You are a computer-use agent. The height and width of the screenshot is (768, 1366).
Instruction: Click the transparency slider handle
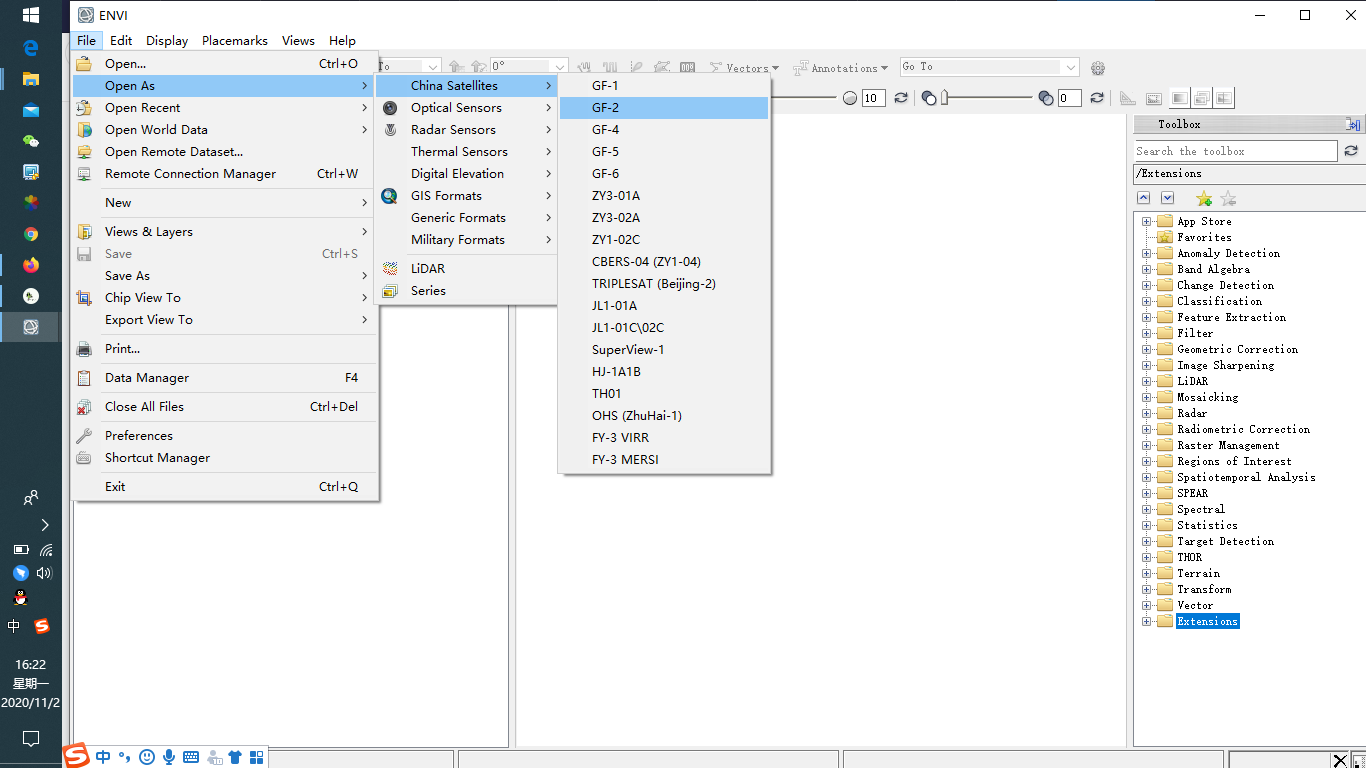943,97
